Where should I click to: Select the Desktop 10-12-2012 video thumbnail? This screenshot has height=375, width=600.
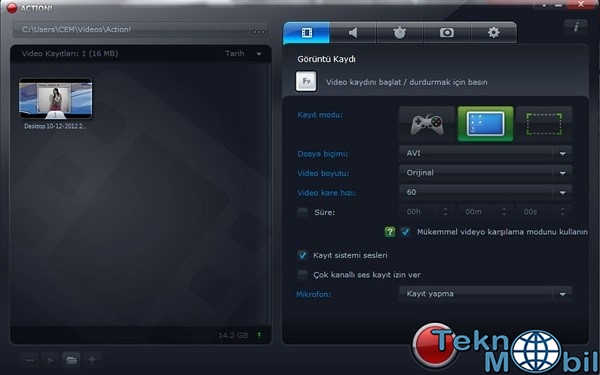55,99
